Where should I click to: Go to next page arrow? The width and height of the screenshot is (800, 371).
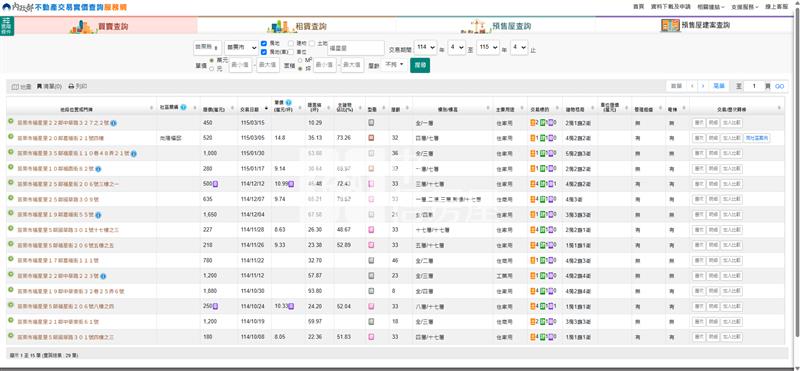point(704,86)
